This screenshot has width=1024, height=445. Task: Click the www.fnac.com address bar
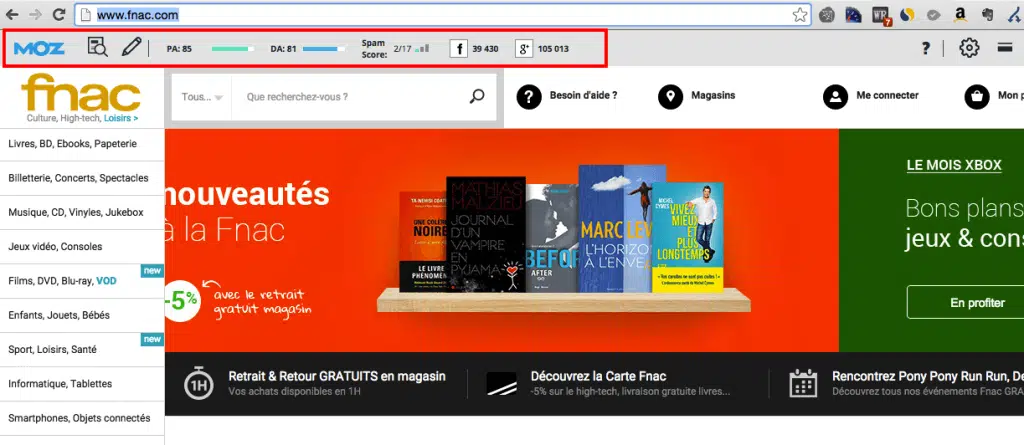pos(443,14)
